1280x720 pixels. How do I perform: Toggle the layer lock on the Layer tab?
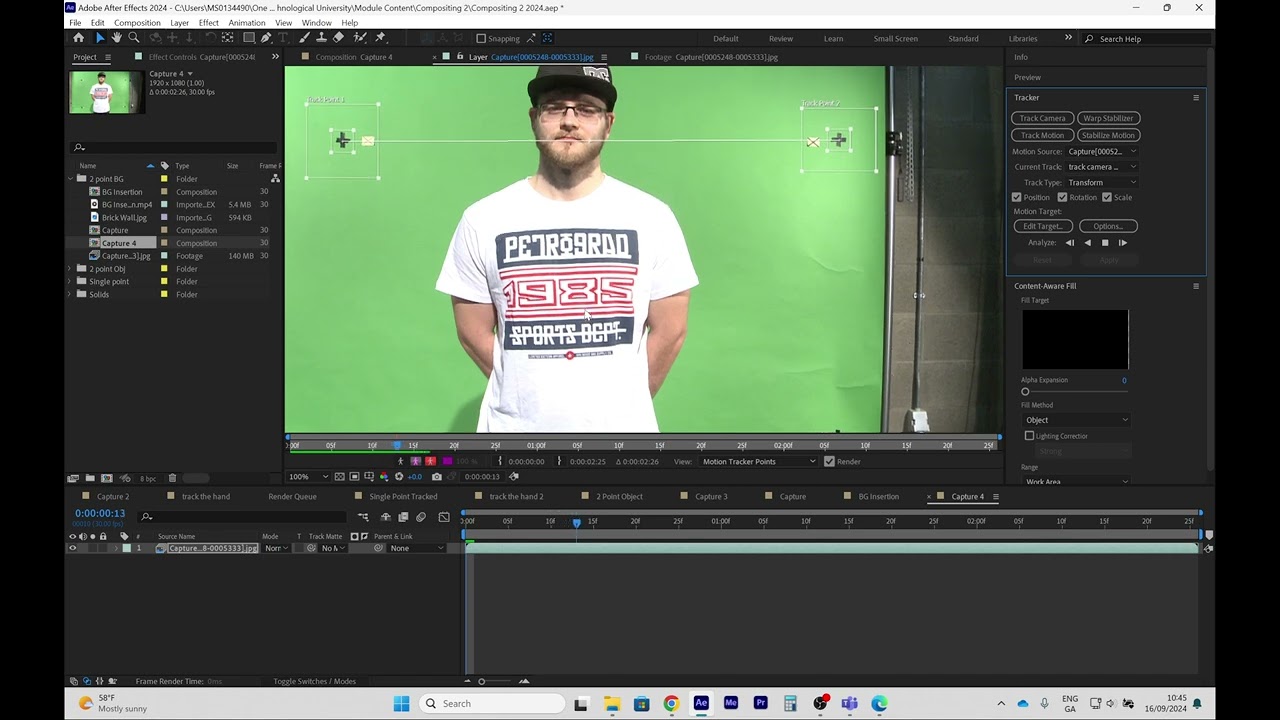pyautogui.click(x=459, y=57)
